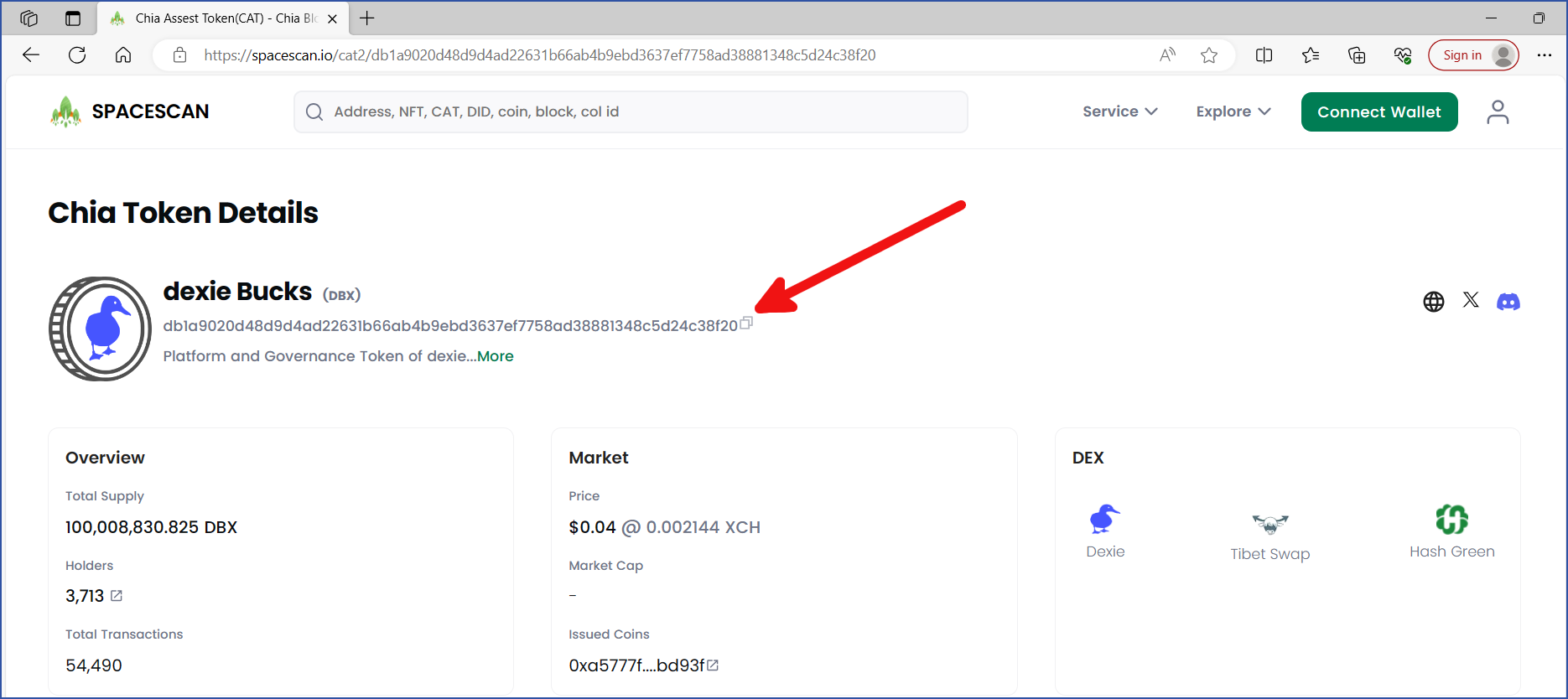Focus the Address, NFT, CAT search field
The image size is (1568, 699).
631,112
